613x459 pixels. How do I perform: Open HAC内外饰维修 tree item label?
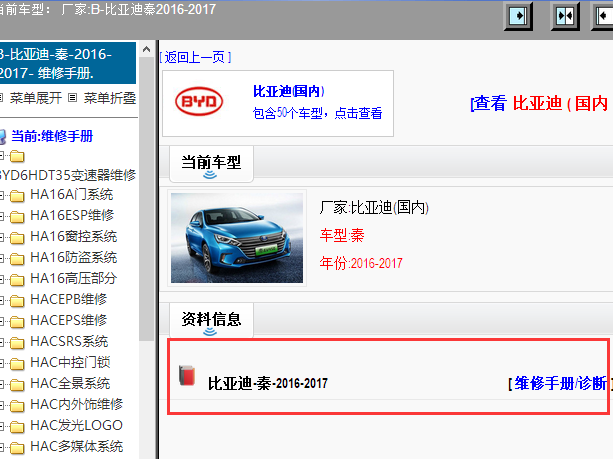pos(77,404)
